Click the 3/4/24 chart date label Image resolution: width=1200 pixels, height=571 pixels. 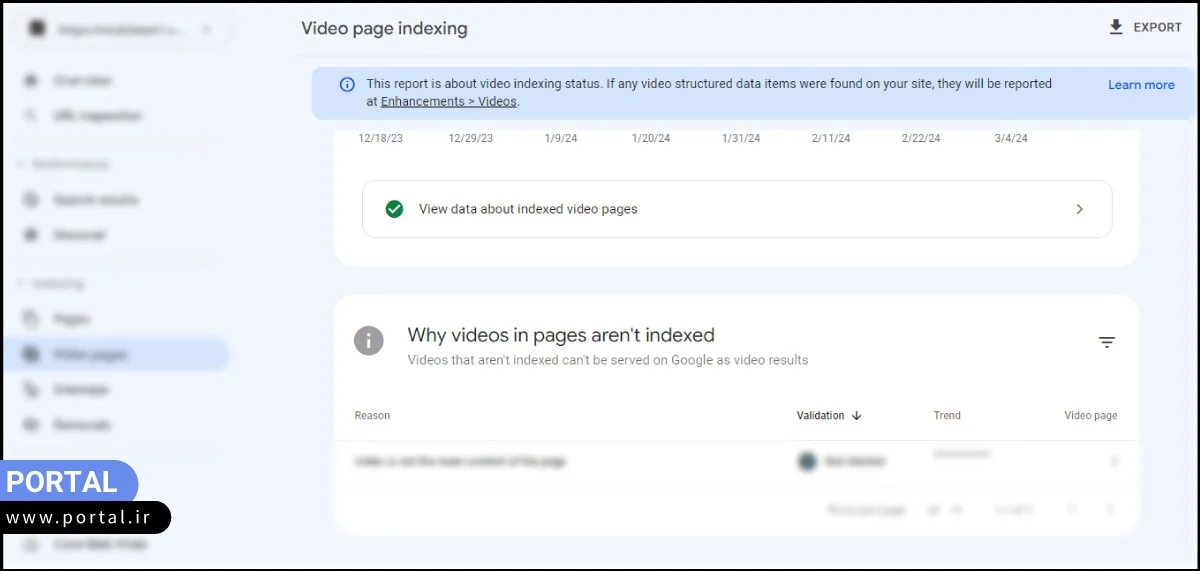[1011, 138]
